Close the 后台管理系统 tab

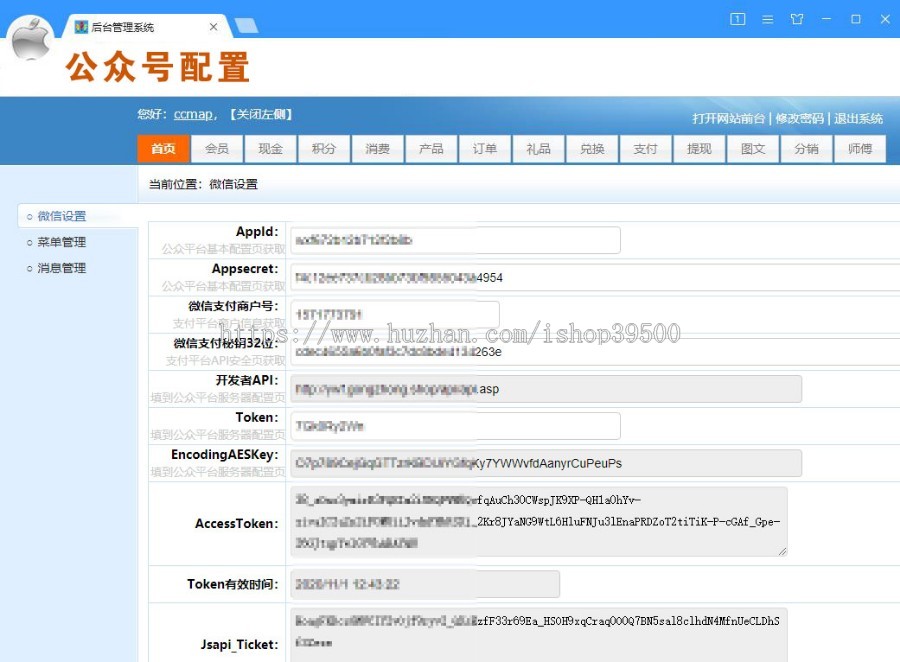[x=214, y=27]
